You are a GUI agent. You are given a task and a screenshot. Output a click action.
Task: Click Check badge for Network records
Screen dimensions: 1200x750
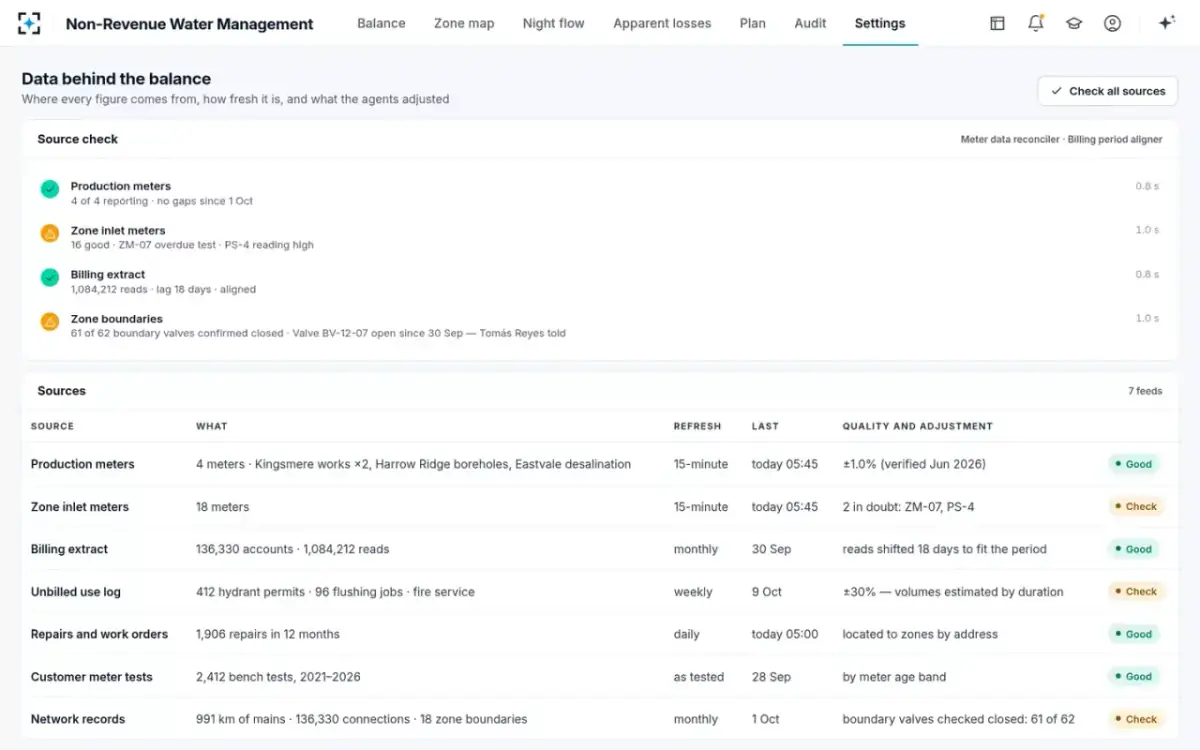point(1134,719)
